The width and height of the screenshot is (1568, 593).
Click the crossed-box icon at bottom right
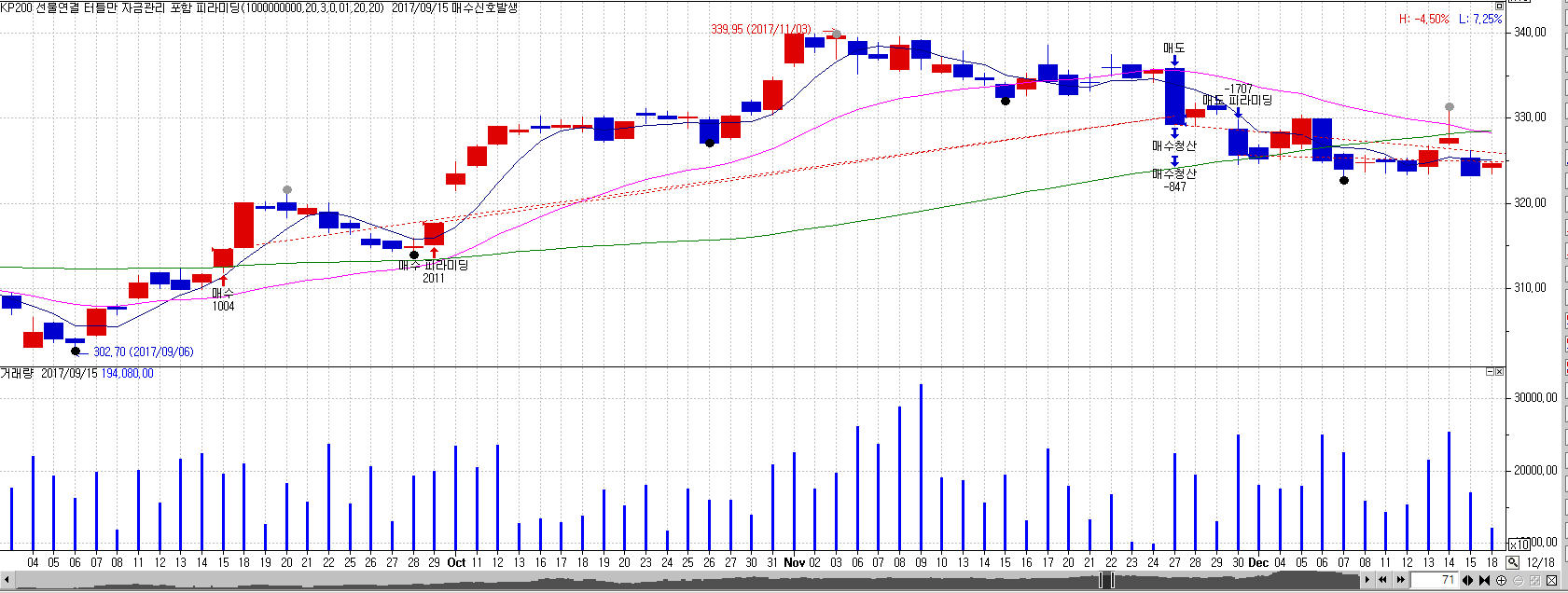pyautogui.click(x=1551, y=580)
